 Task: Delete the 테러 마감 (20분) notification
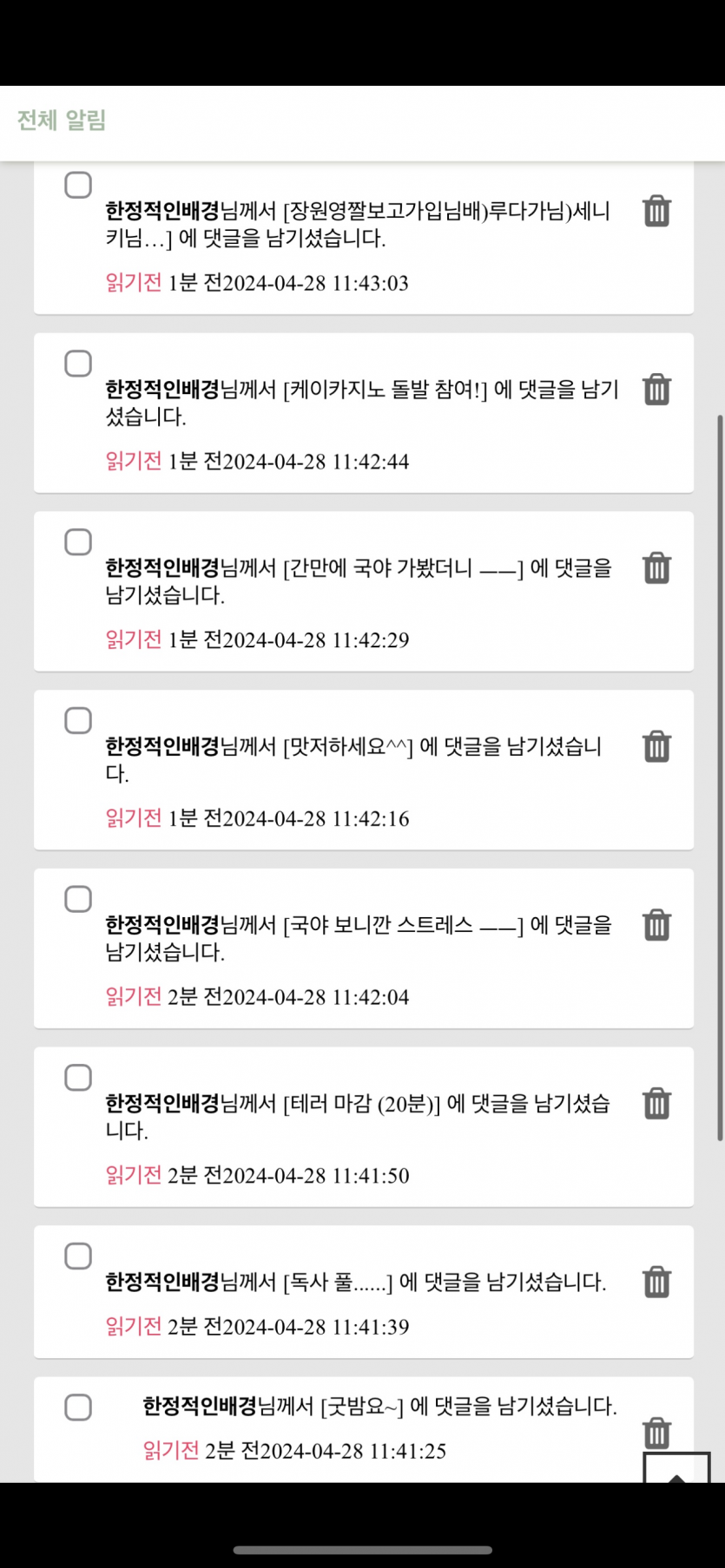point(656,1104)
